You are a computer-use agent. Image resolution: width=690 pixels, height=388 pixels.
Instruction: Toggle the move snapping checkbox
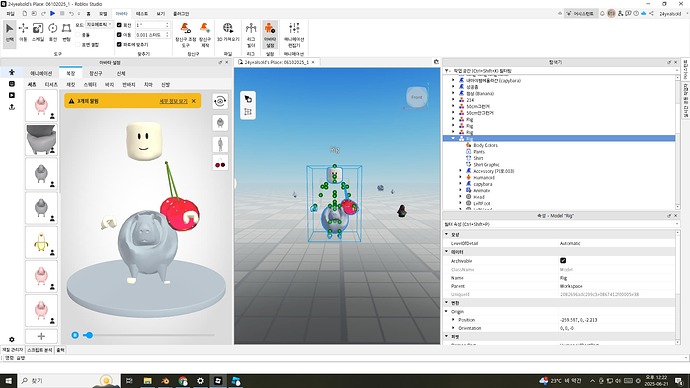click(119, 34)
